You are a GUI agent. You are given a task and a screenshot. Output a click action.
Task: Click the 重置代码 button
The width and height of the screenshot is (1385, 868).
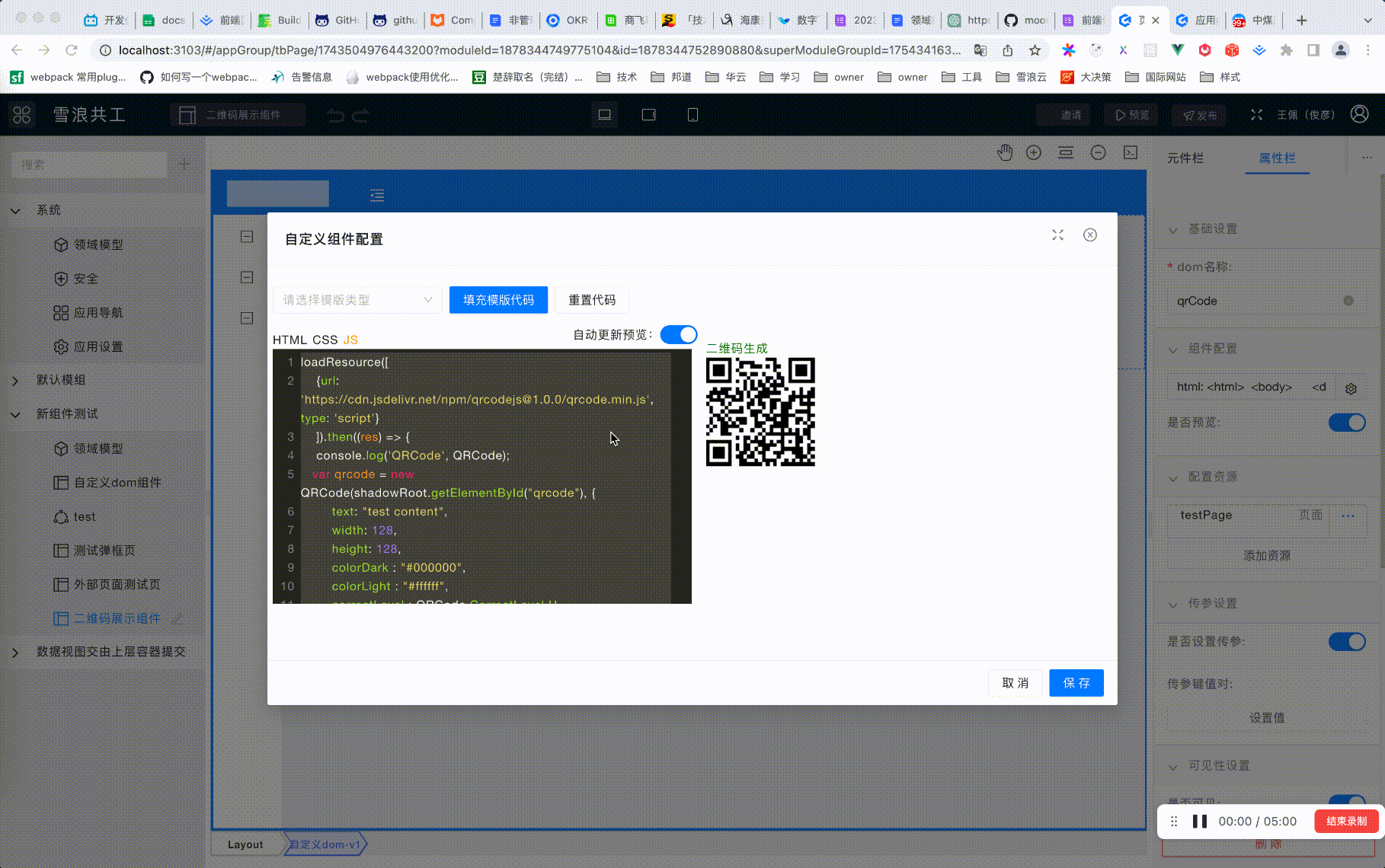592,300
